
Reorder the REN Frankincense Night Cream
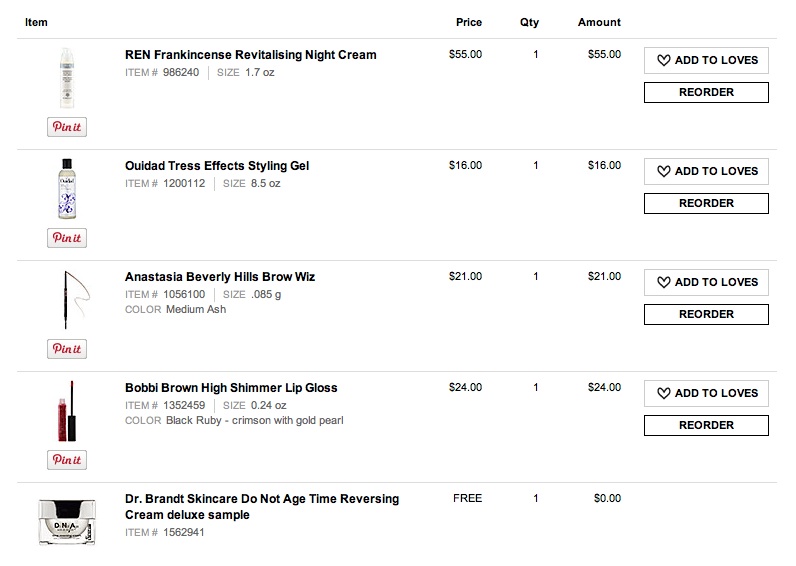point(706,92)
